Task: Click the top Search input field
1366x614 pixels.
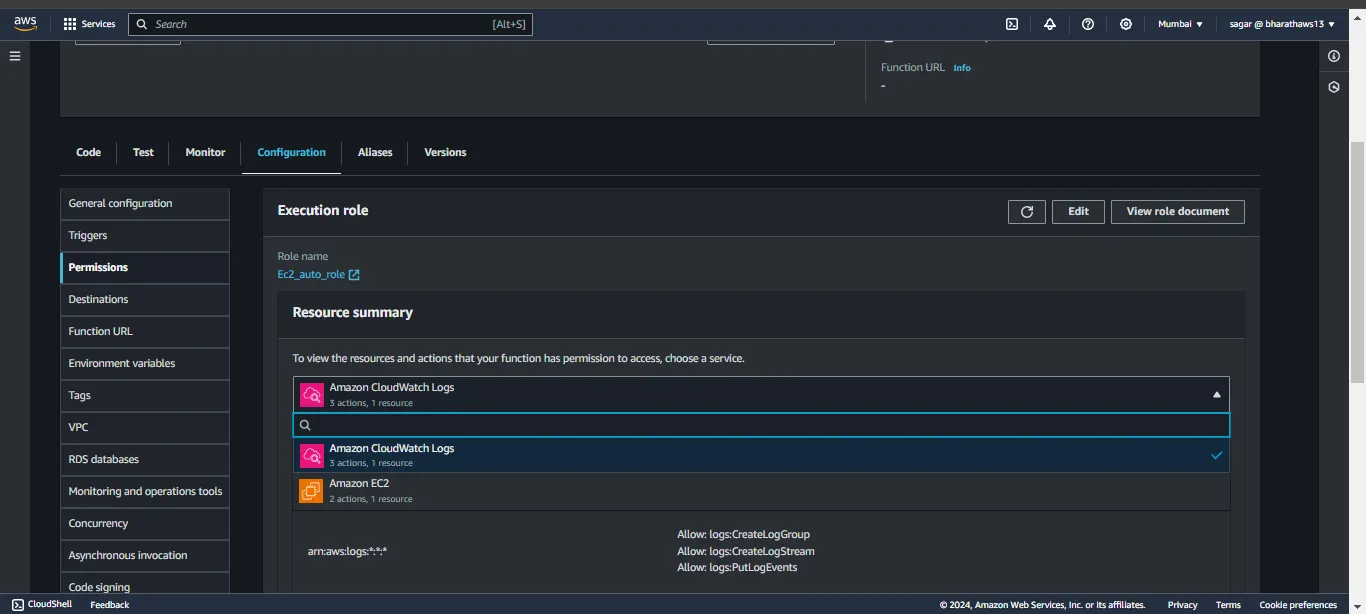Action: 331,24
